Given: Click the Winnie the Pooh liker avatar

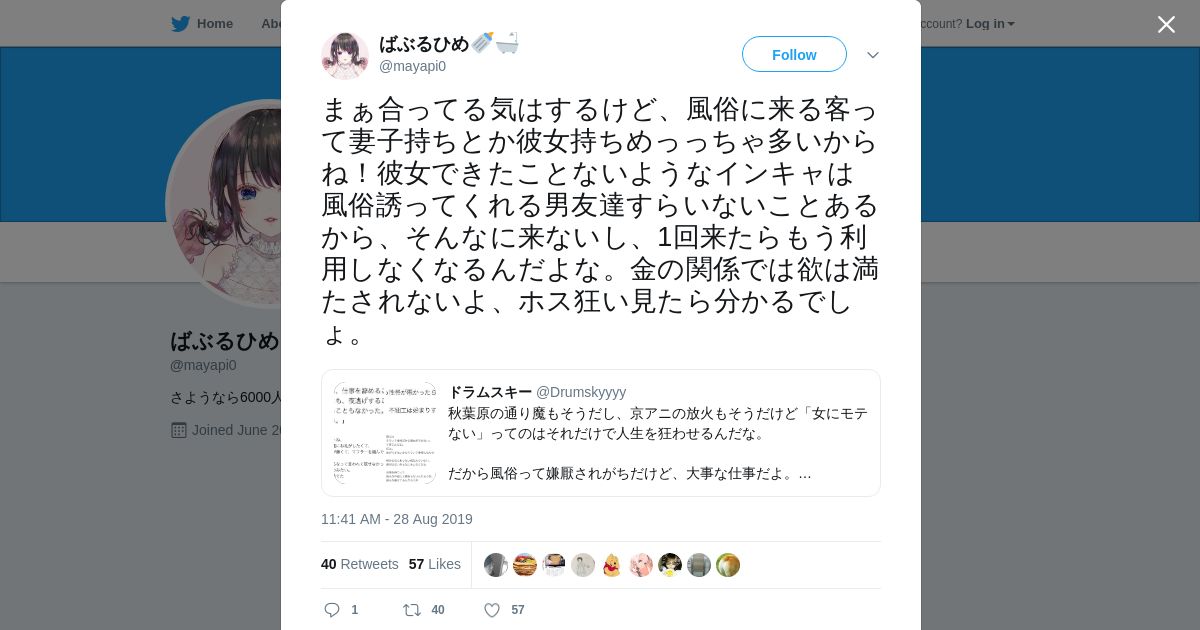Looking at the screenshot, I should pos(612,565).
